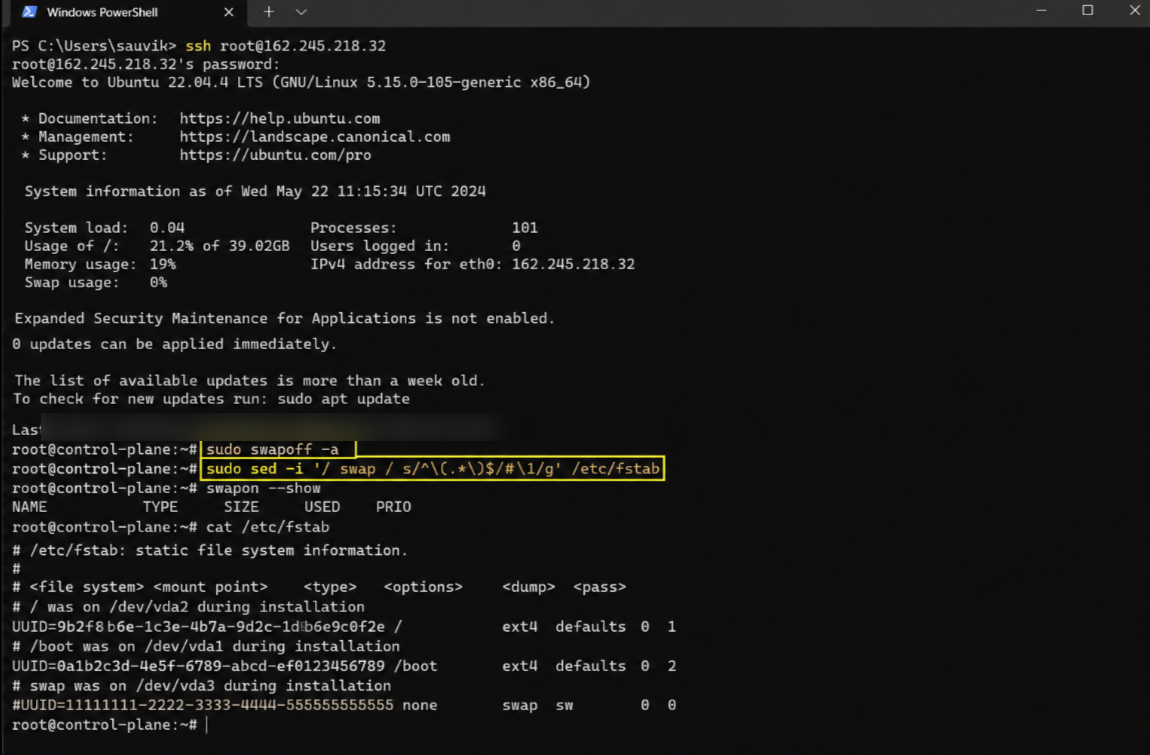
Task: Click the 'Expanded Security Maintenance' message line
Action: [285, 318]
